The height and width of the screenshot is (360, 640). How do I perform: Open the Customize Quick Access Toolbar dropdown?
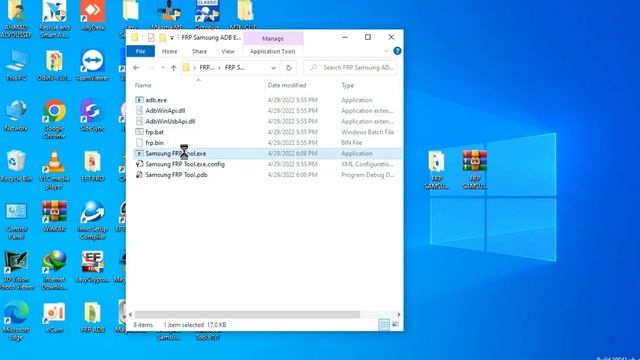click(x=172, y=38)
